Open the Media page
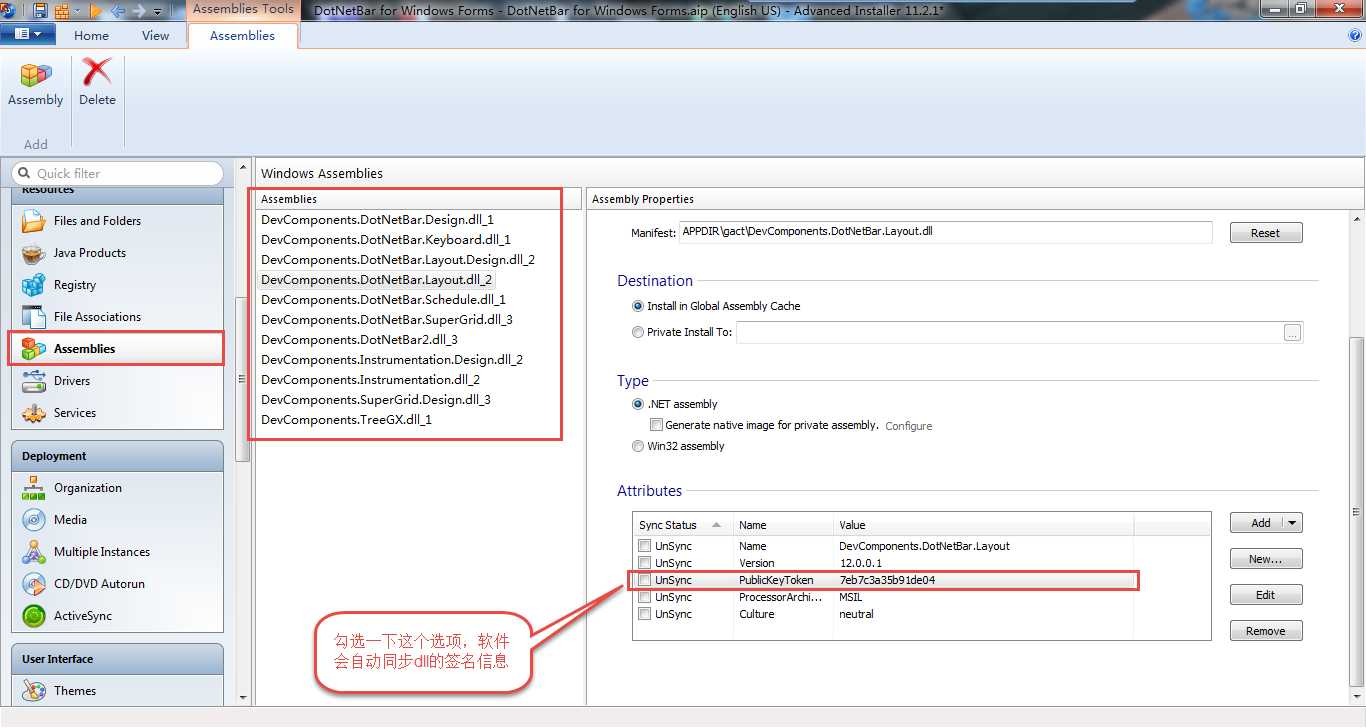This screenshot has width=1366, height=728. [x=117, y=520]
